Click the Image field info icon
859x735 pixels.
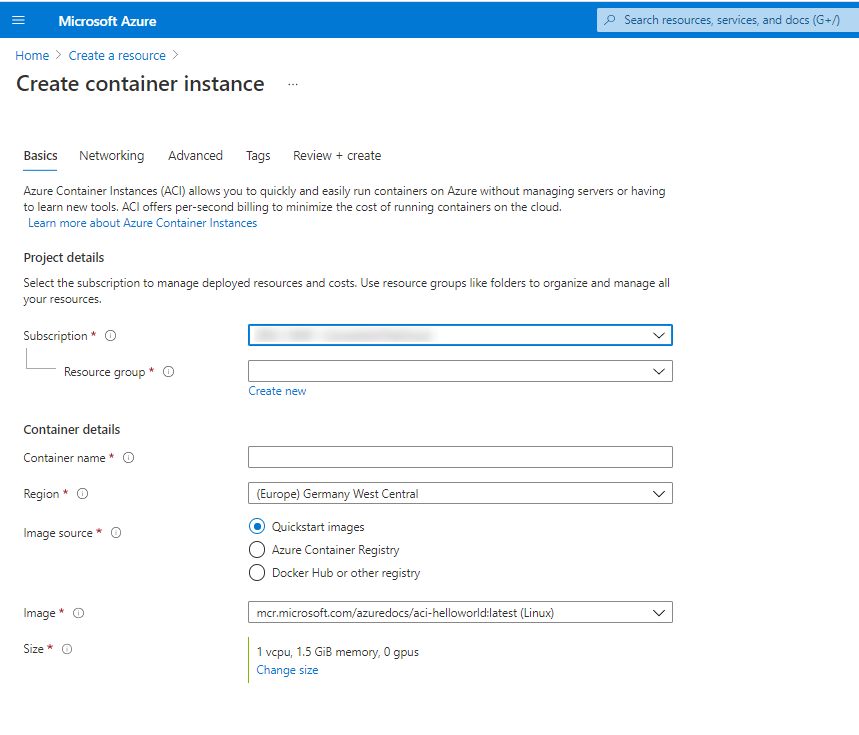(78, 613)
